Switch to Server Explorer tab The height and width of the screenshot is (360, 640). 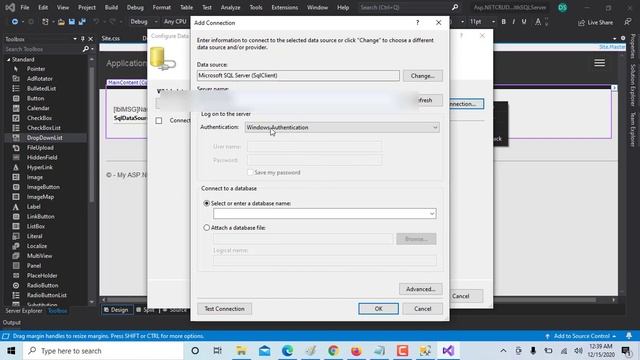click(x=24, y=311)
